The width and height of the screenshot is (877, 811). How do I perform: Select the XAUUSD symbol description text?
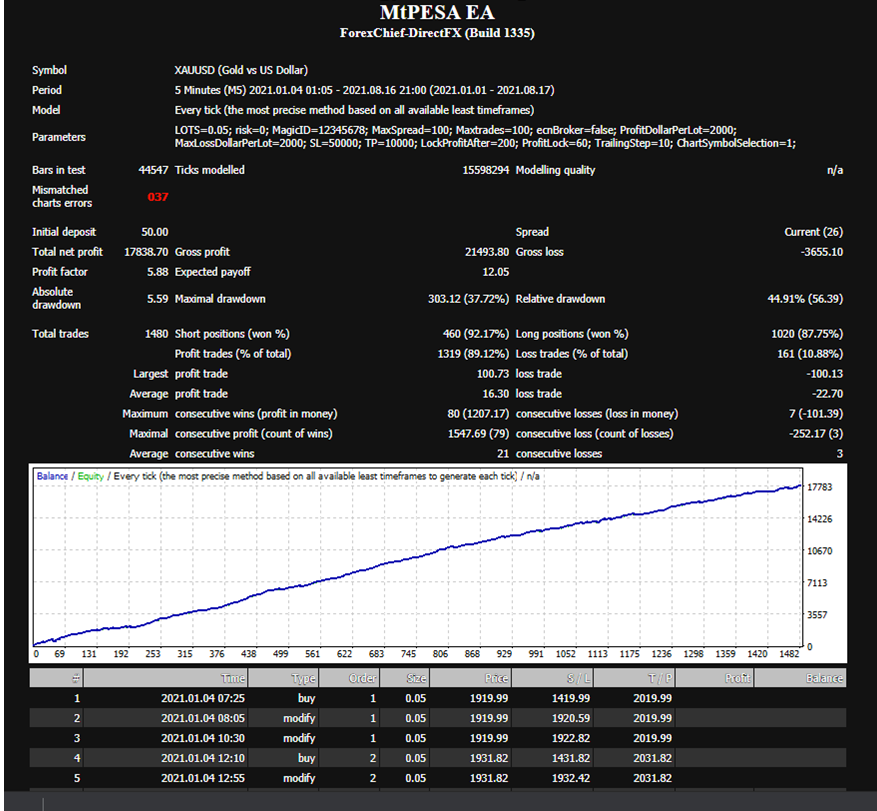coord(241,70)
